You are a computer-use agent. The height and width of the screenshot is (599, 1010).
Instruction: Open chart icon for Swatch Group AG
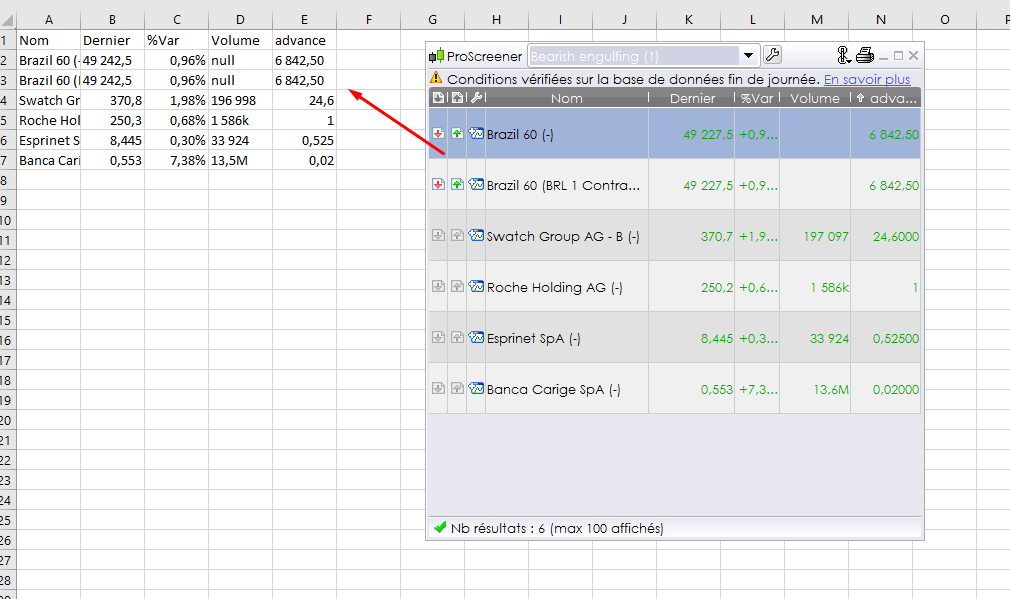(476, 235)
